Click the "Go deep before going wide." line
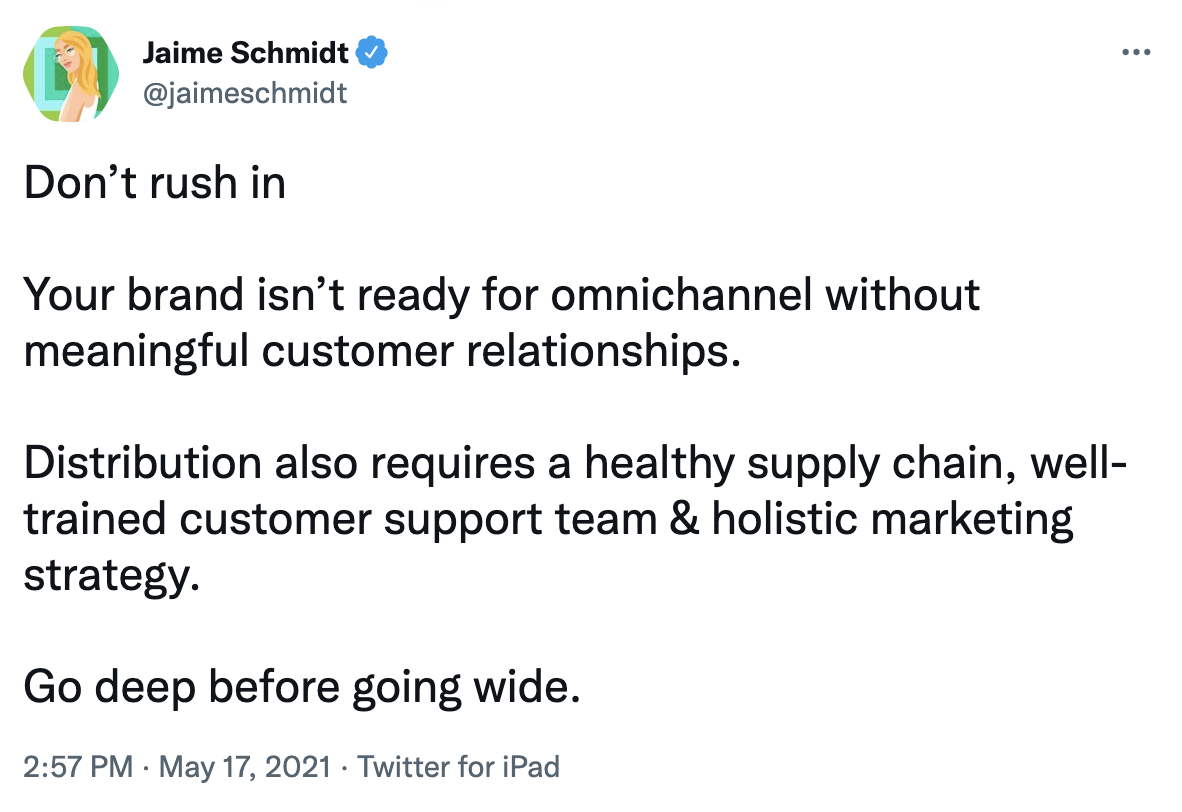1182x812 pixels. [x=301, y=688]
